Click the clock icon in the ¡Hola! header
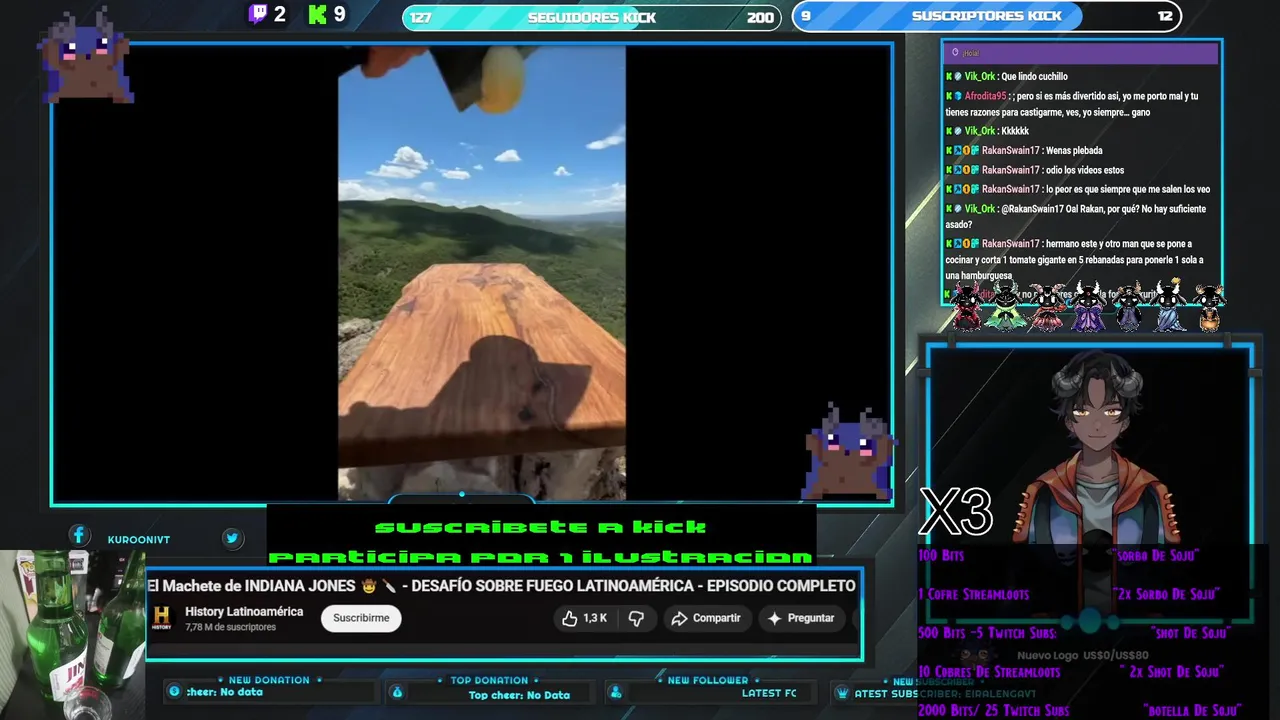 click(955, 52)
